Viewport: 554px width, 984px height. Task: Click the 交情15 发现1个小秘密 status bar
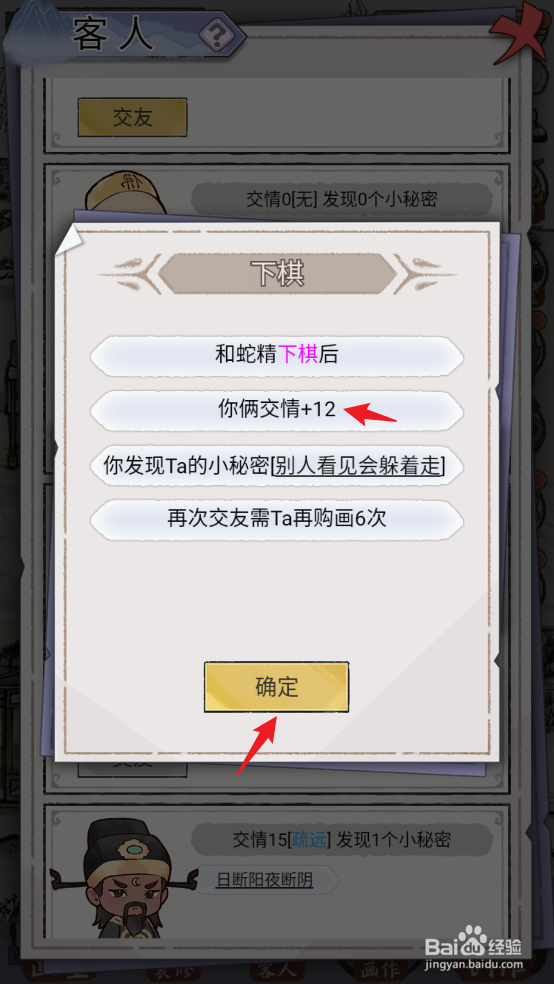341,840
